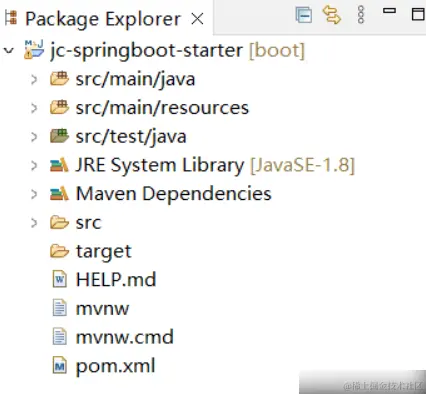Viewport: 426px width, 394px height.
Task: Click the target folder icon
Action: point(59,251)
